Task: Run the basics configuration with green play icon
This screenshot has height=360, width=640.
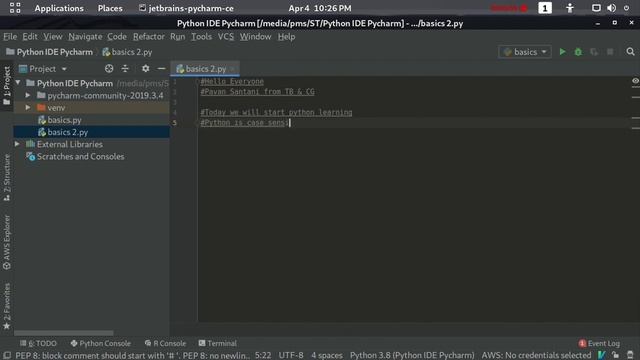Action: pos(562,52)
